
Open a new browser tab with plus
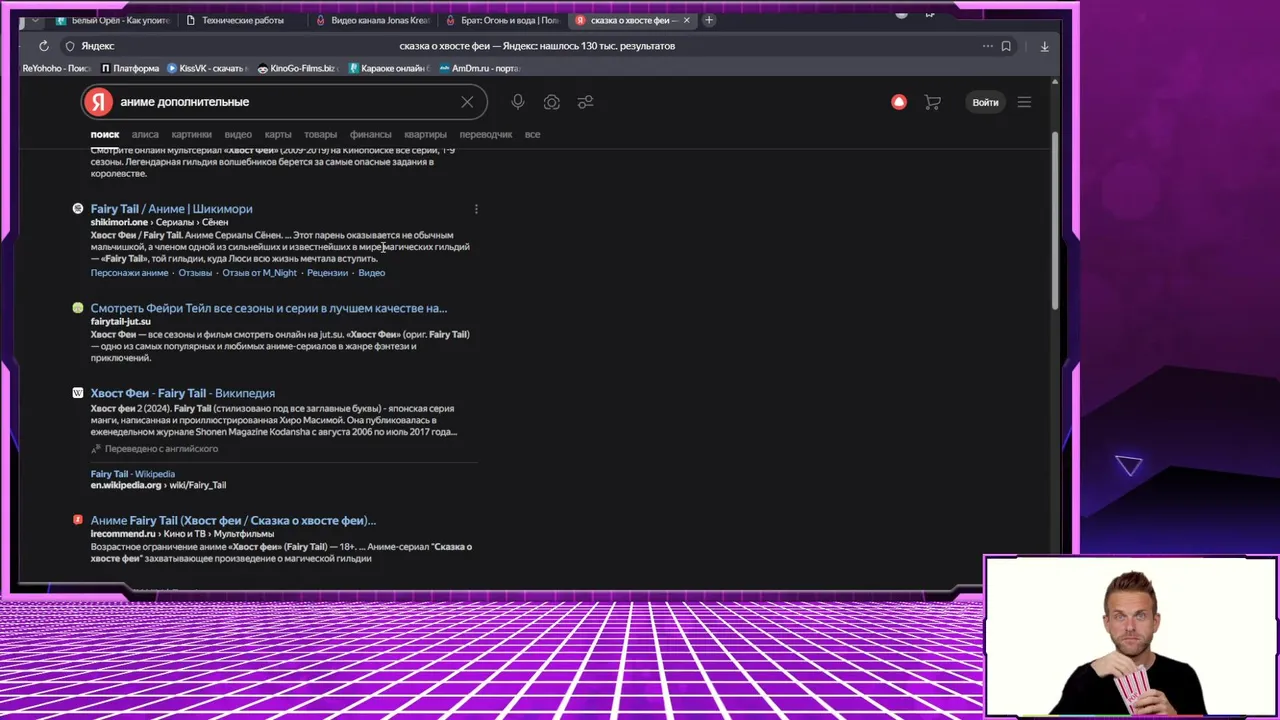pyautogui.click(x=709, y=20)
